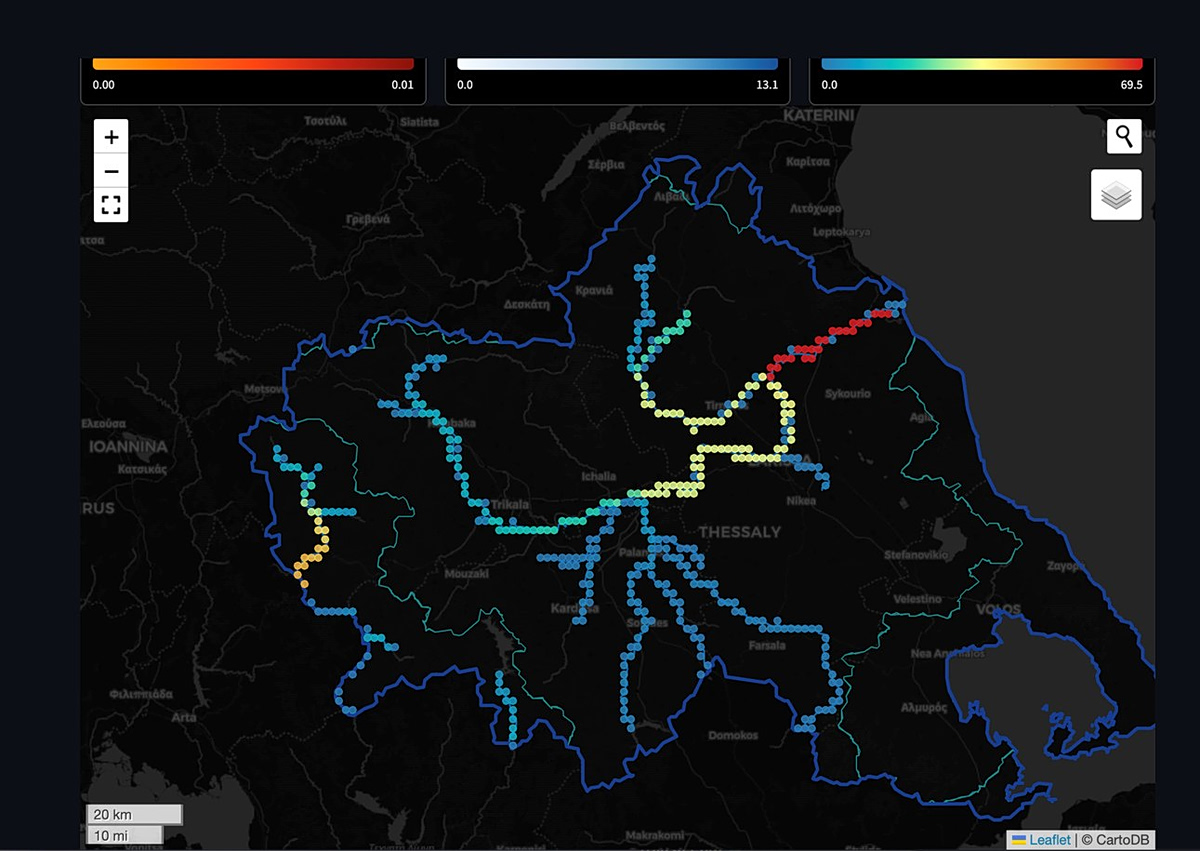Click the KATERINI city label
Image resolution: width=1200 pixels, height=851 pixels.
[x=818, y=116]
